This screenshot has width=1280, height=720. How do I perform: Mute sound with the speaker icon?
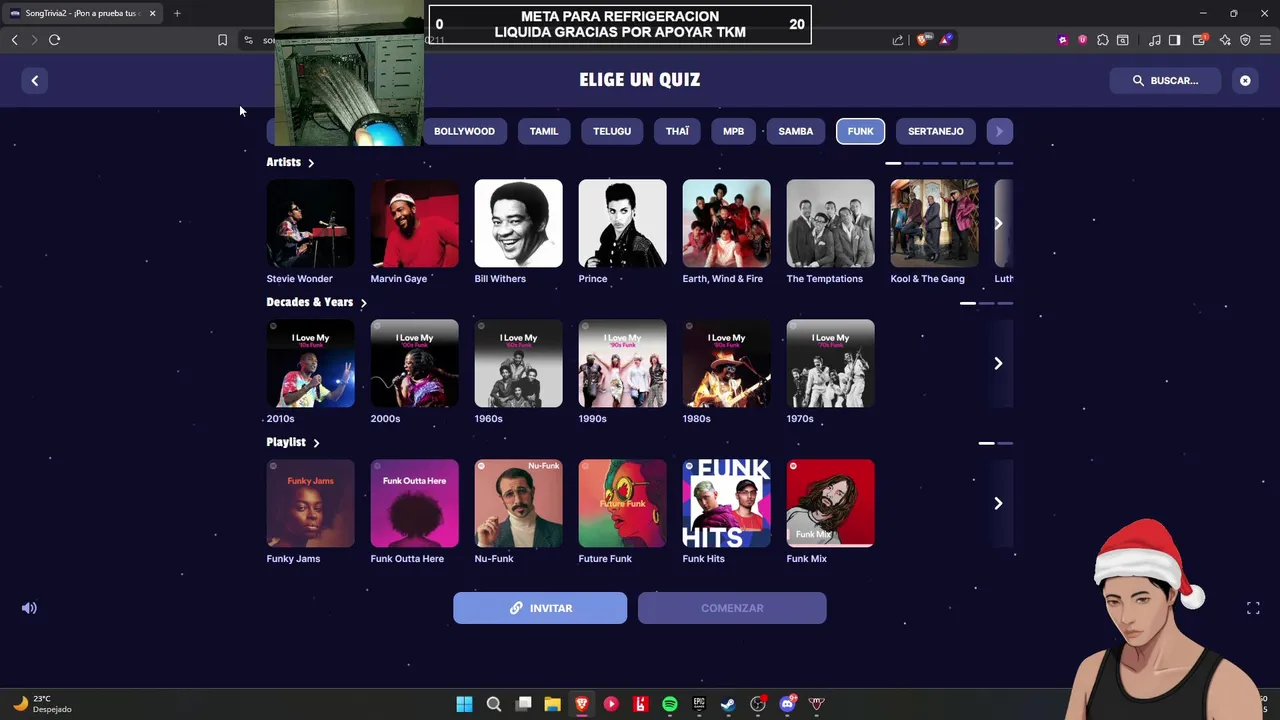click(29, 608)
